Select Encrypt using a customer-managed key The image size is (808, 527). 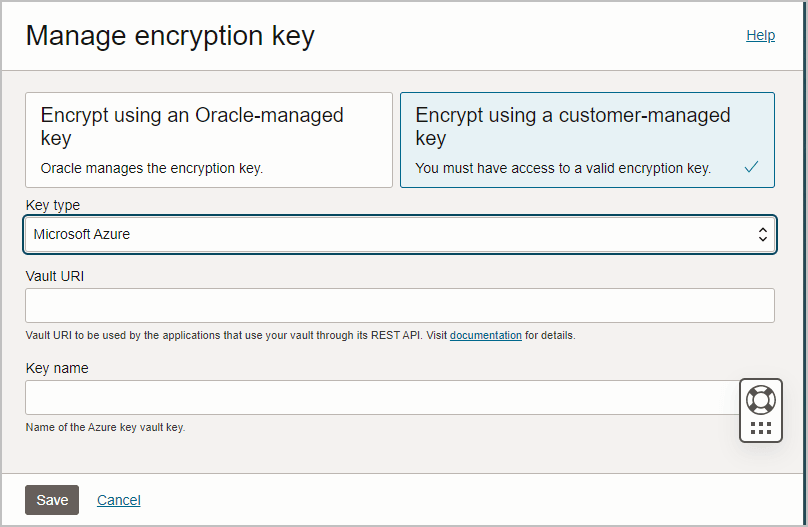click(x=587, y=139)
